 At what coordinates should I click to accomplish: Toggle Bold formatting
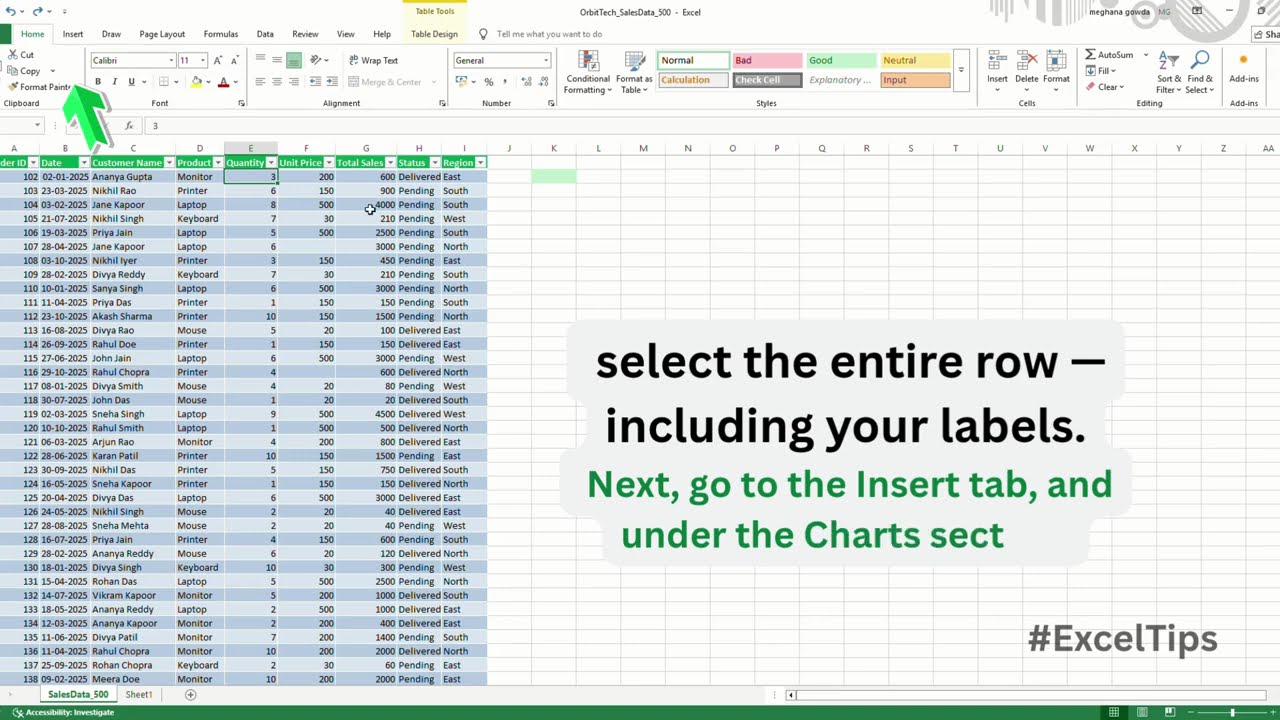click(98, 82)
